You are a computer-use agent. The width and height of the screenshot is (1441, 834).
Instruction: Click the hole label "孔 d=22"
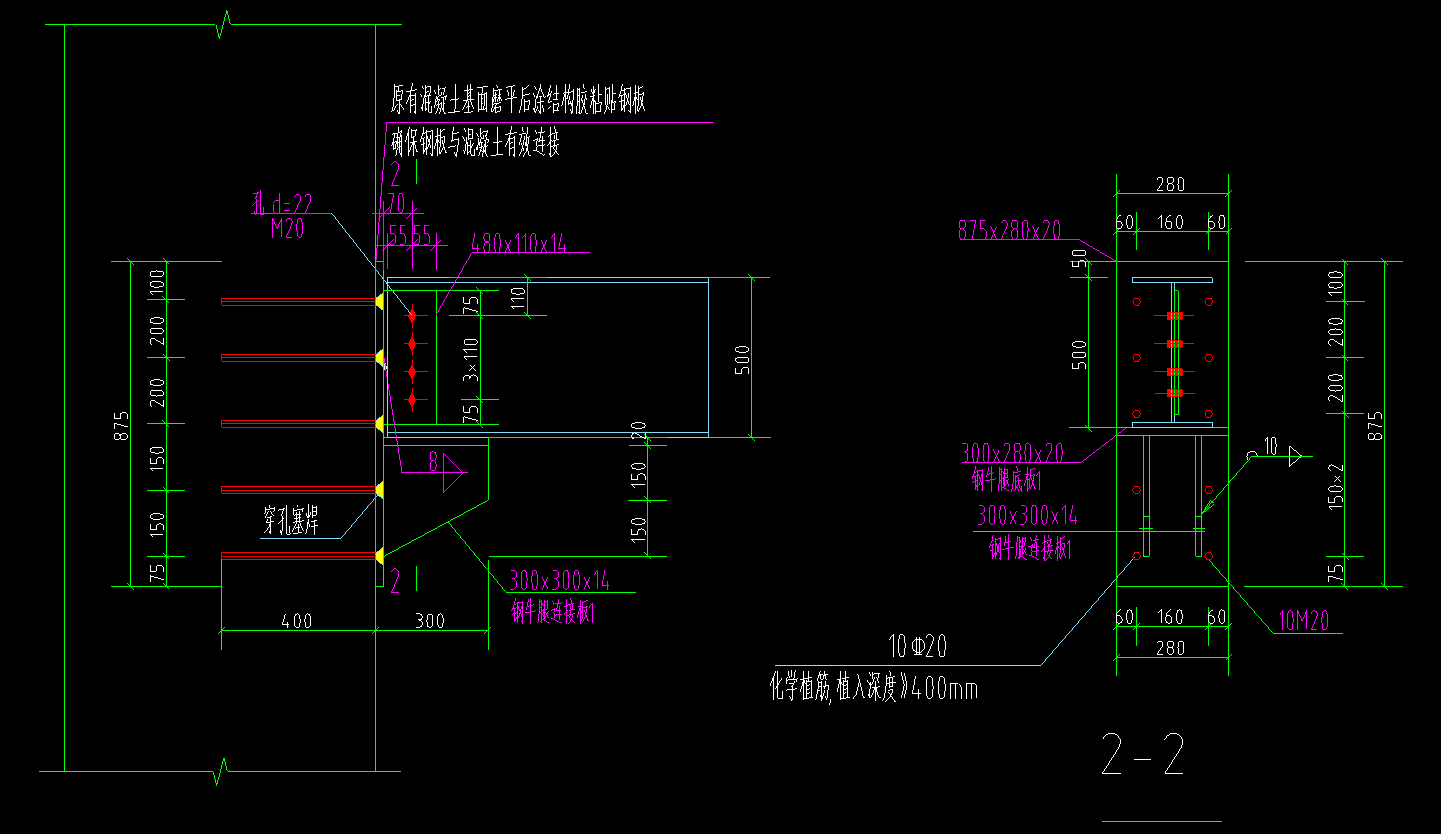click(x=282, y=205)
